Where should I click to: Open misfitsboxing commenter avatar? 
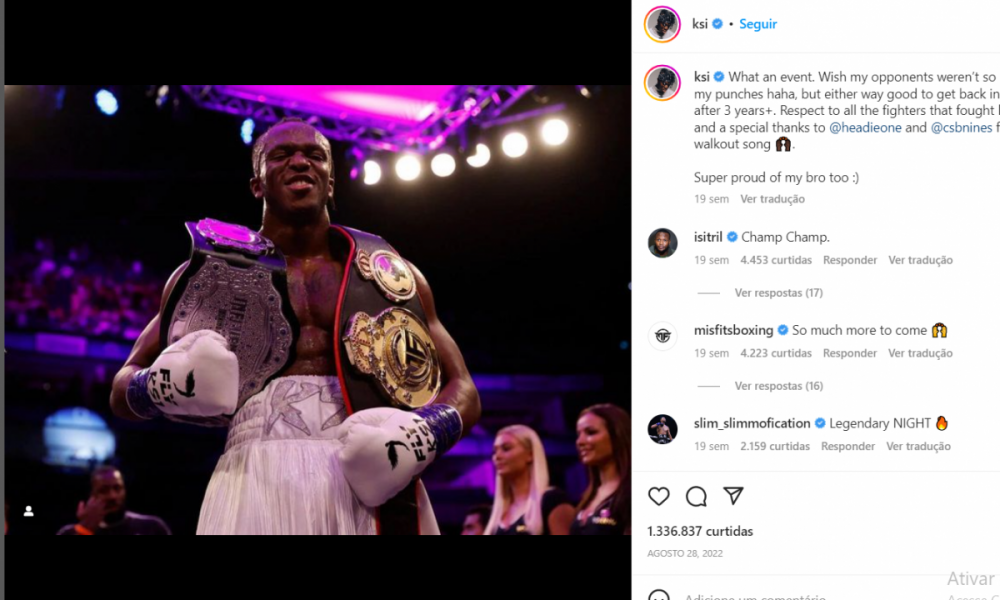(663, 336)
